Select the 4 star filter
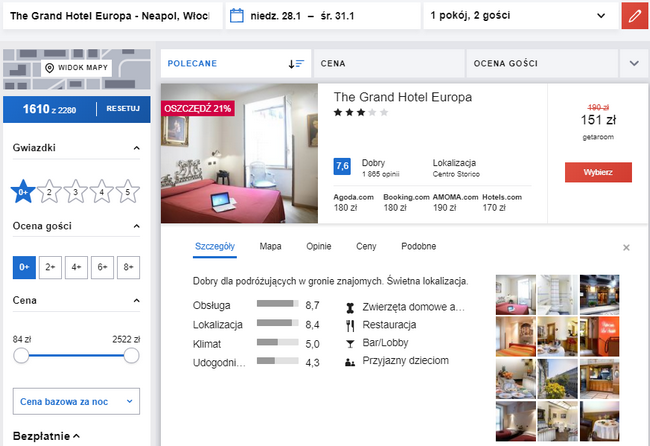The height and width of the screenshot is (446, 650). pos(102,191)
